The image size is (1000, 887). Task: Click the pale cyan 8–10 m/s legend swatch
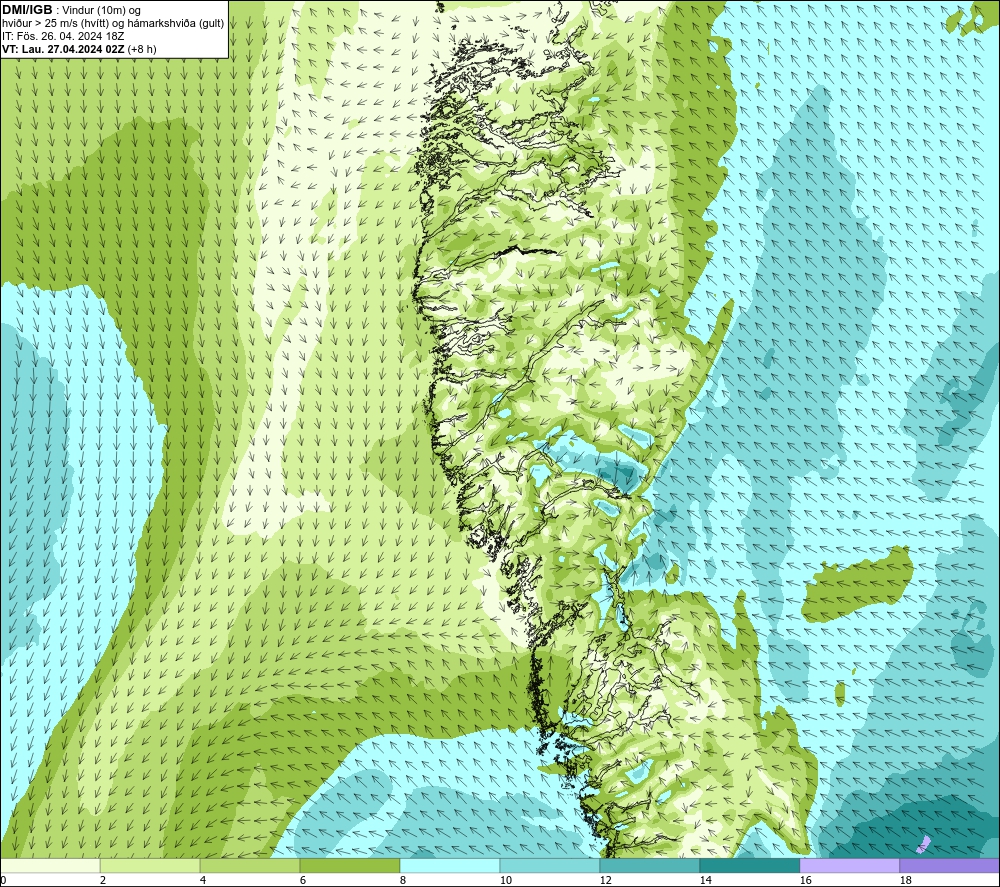450,866
